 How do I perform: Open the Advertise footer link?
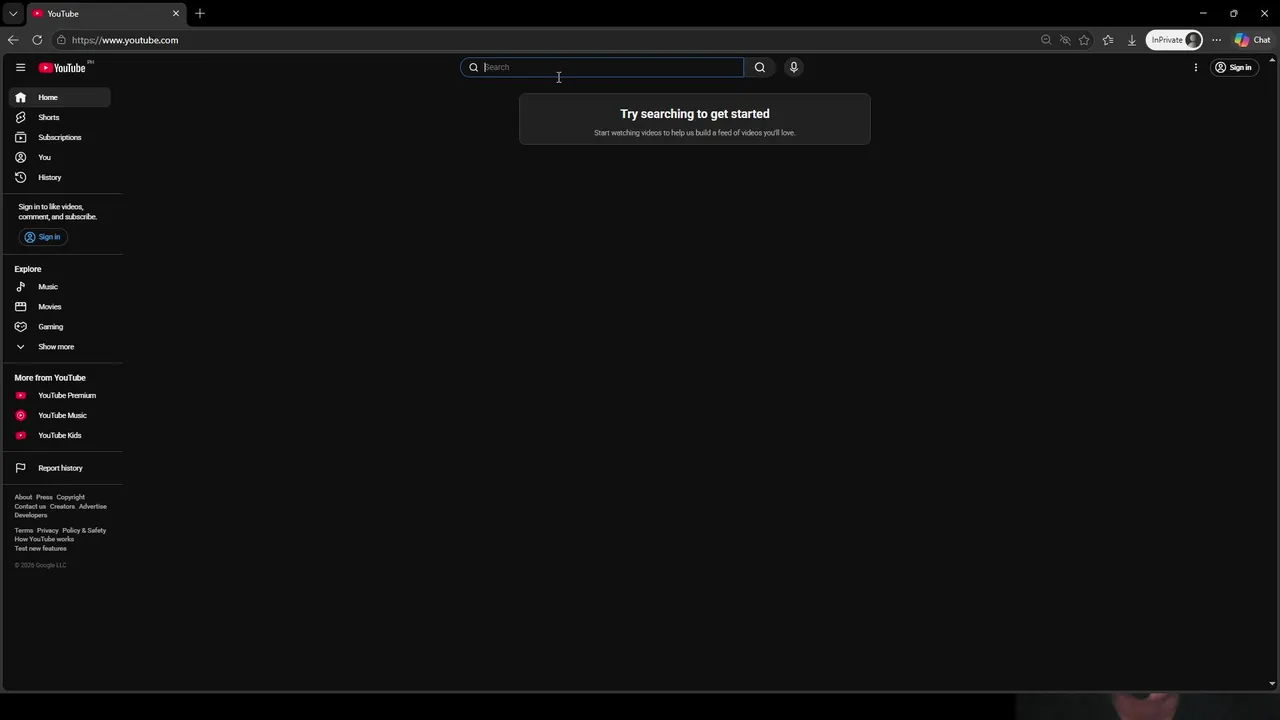(93, 506)
